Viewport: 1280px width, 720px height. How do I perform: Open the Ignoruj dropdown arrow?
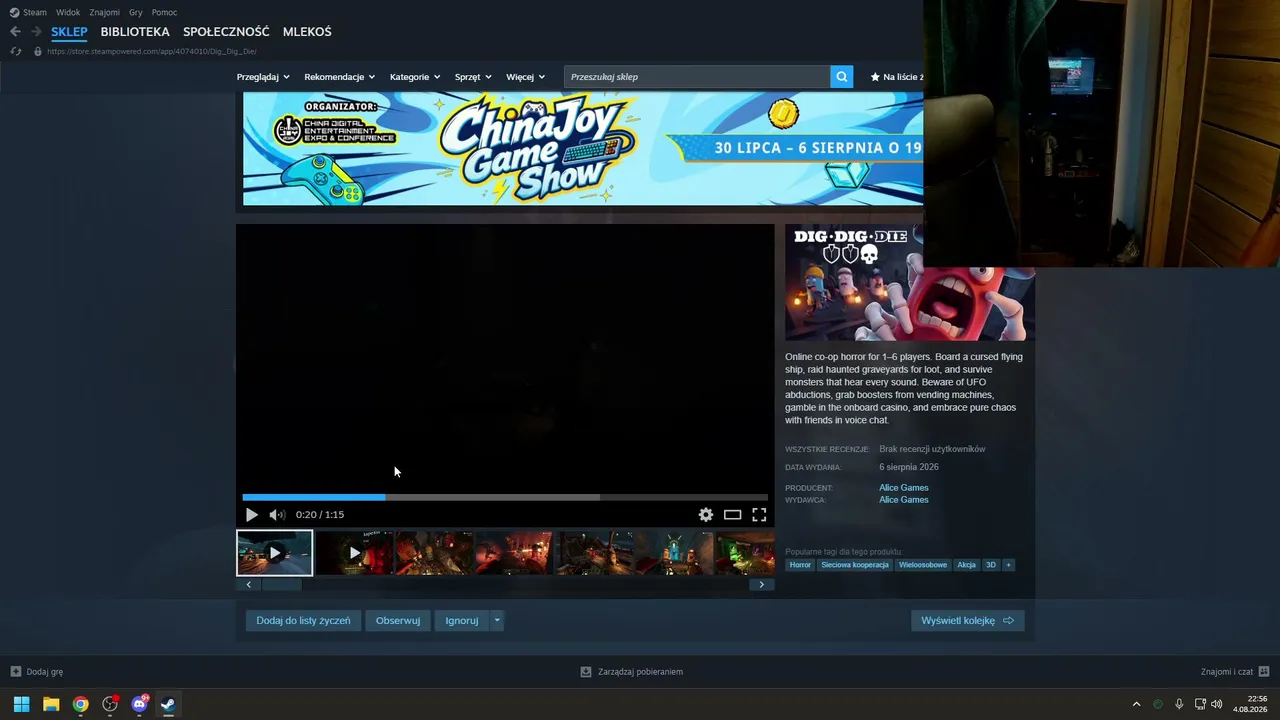tap(497, 621)
